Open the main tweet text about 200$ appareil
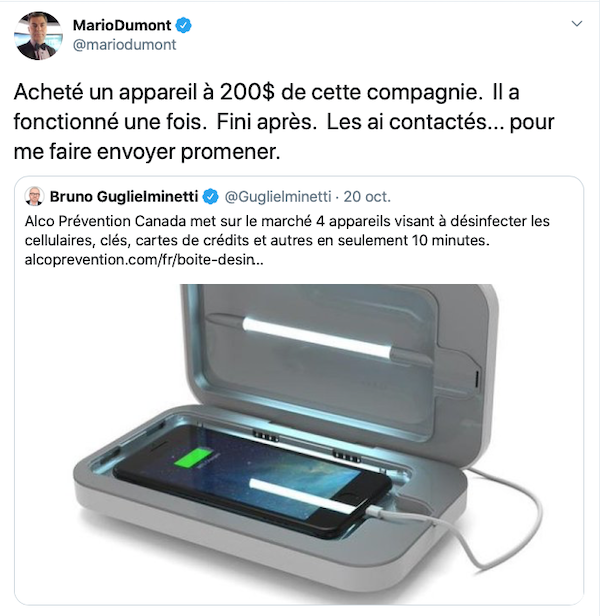 (x=284, y=122)
